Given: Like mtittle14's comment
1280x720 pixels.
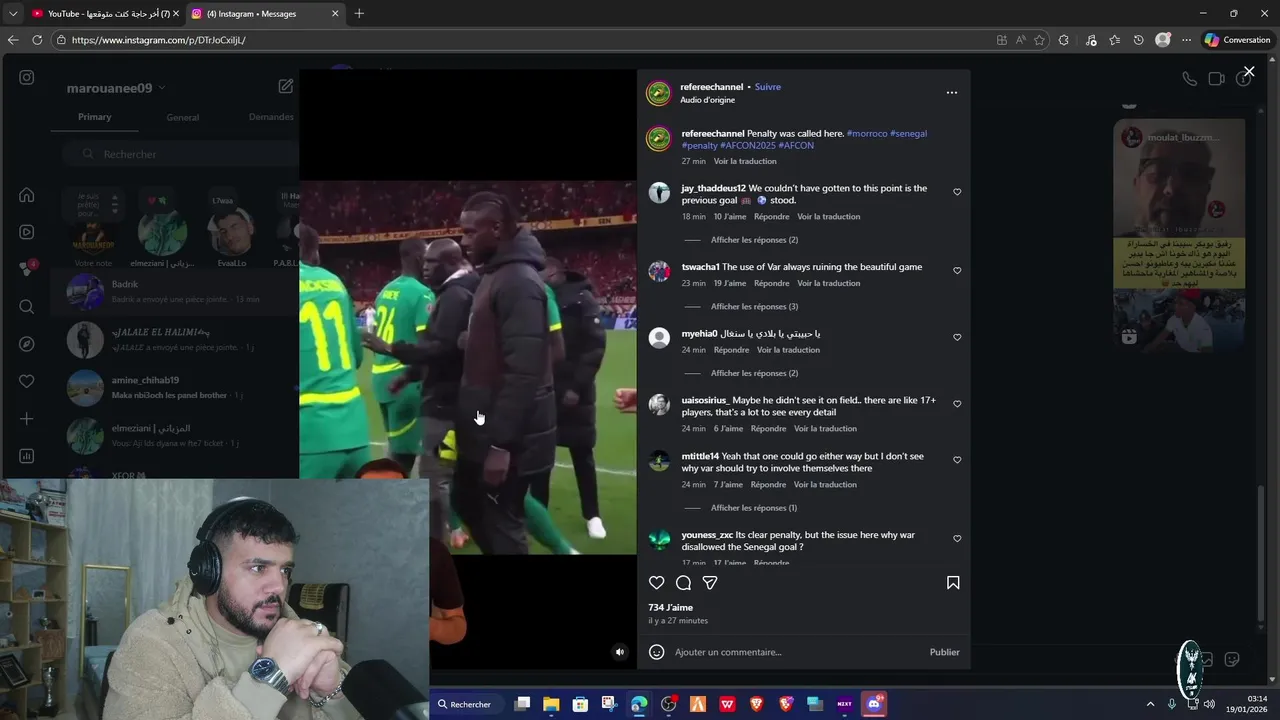Looking at the screenshot, I should point(957,460).
